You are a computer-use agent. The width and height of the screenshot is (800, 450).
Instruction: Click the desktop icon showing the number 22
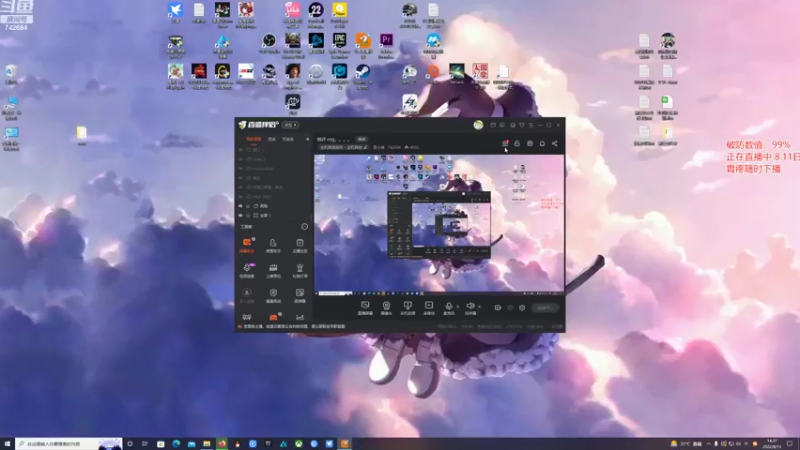tap(316, 14)
